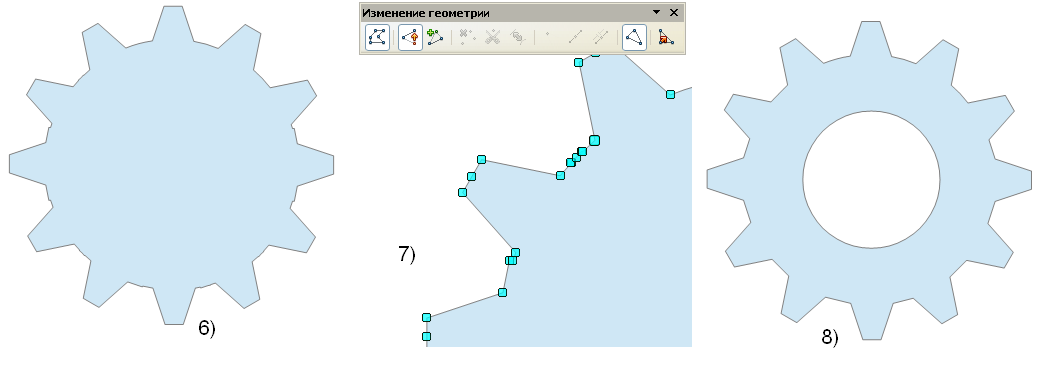Click the circular hole inside the gear
The width and height of the screenshot is (1048, 367).
pyautogui.click(x=871, y=179)
